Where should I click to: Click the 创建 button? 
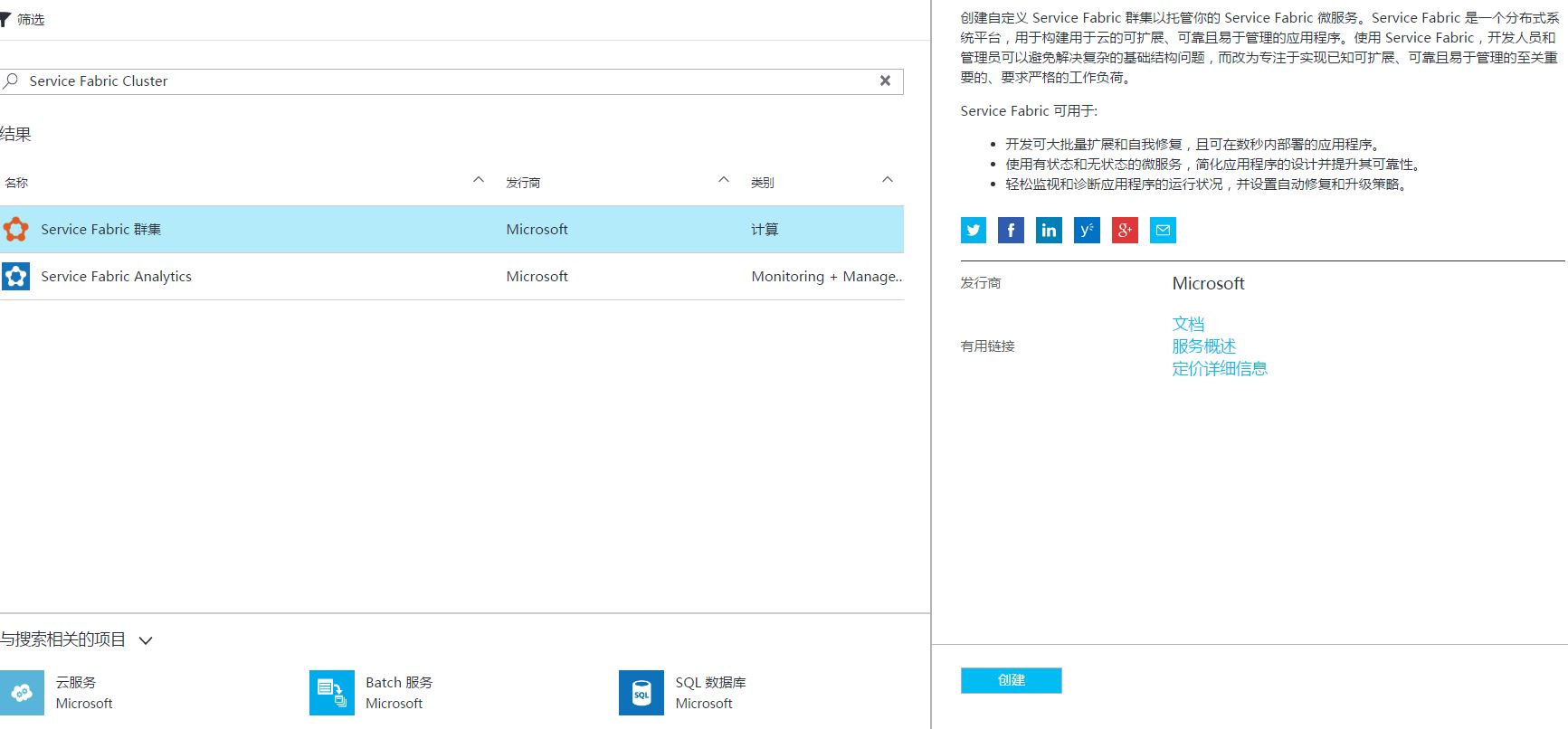(1012, 680)
